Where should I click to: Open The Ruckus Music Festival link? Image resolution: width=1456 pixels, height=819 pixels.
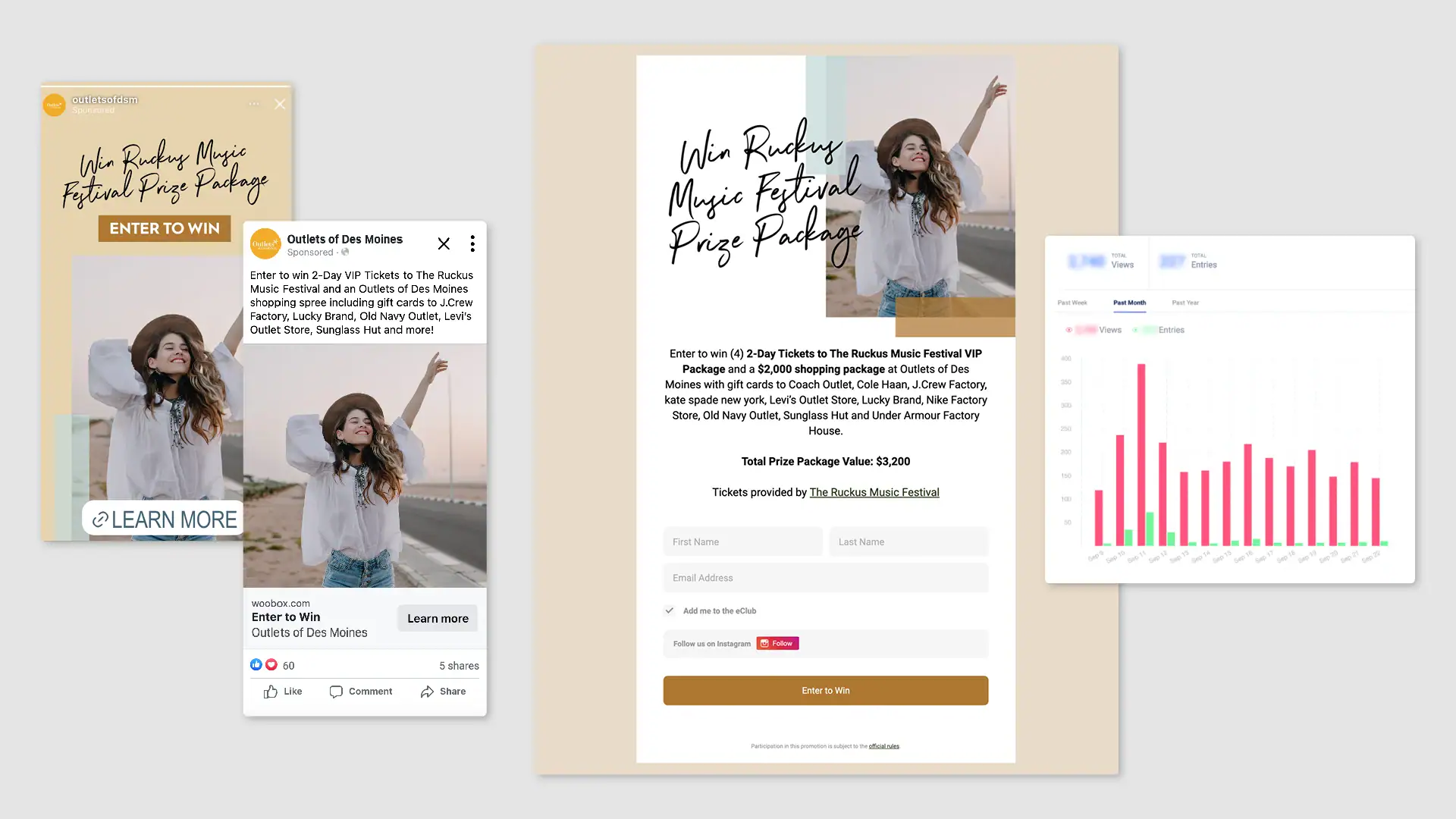click(x=874, y=492)
